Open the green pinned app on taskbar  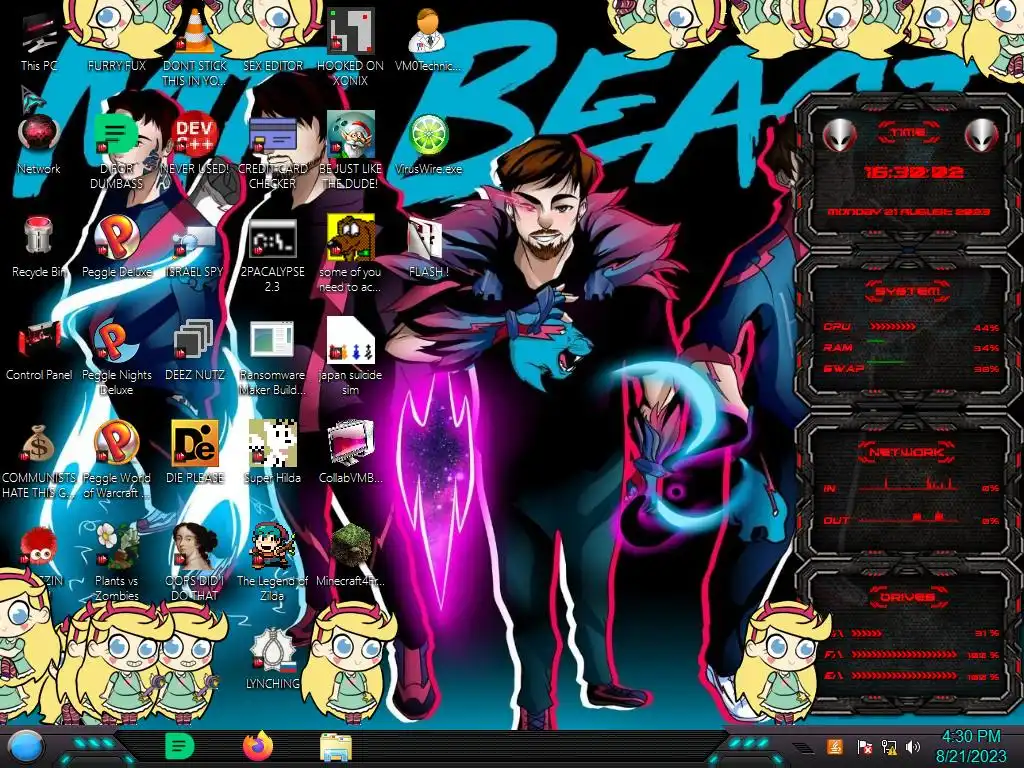(179, 746)
